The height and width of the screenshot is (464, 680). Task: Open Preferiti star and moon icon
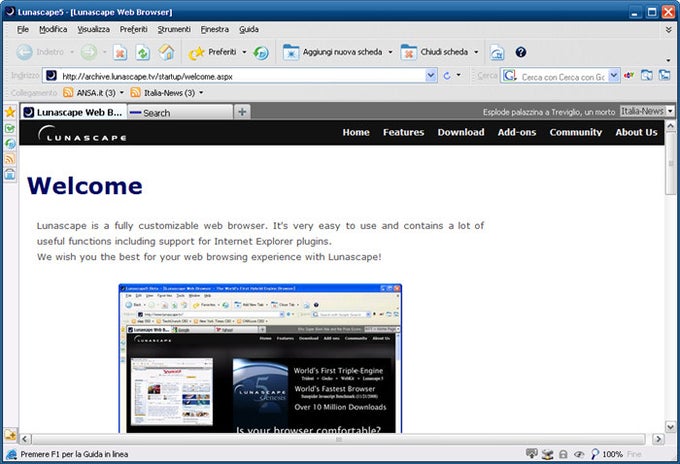(196, 52)
